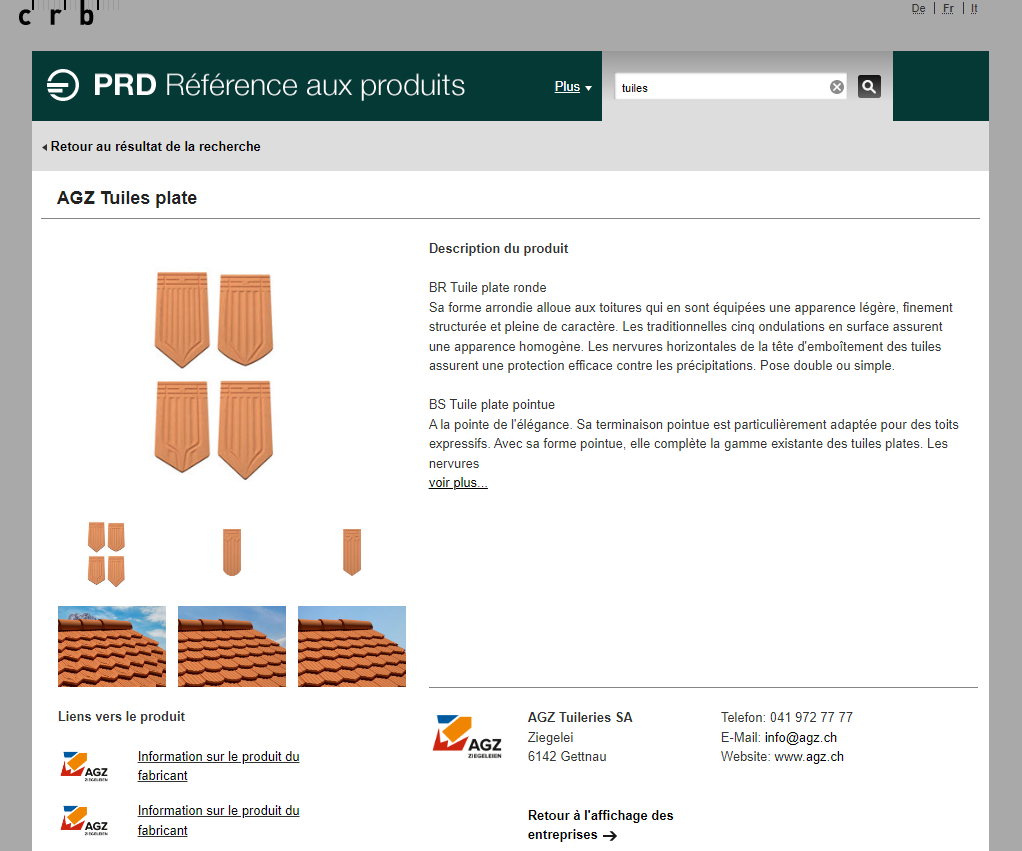
Task: Click 6142 Gettnau address text
Action: (567, 757)
